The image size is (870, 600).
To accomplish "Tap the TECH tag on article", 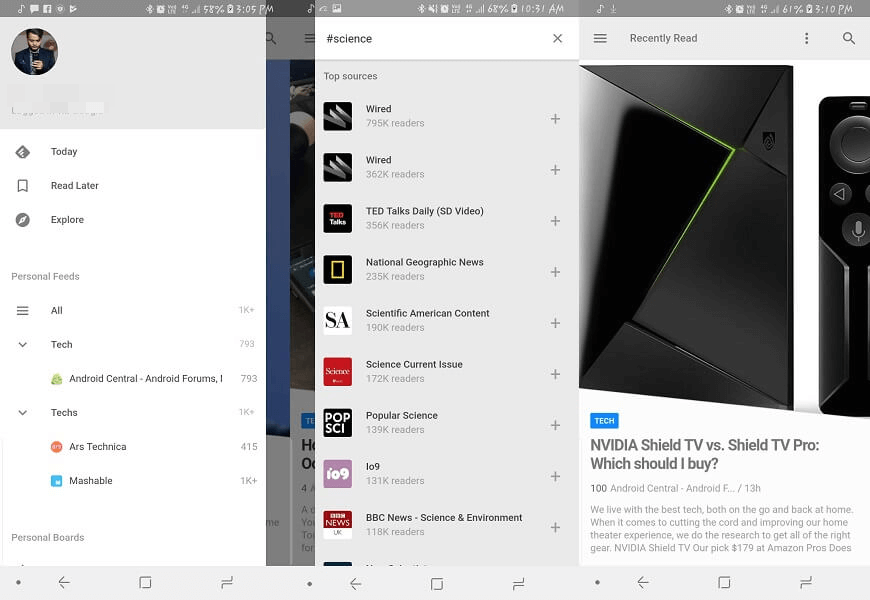I will point(604,421).
